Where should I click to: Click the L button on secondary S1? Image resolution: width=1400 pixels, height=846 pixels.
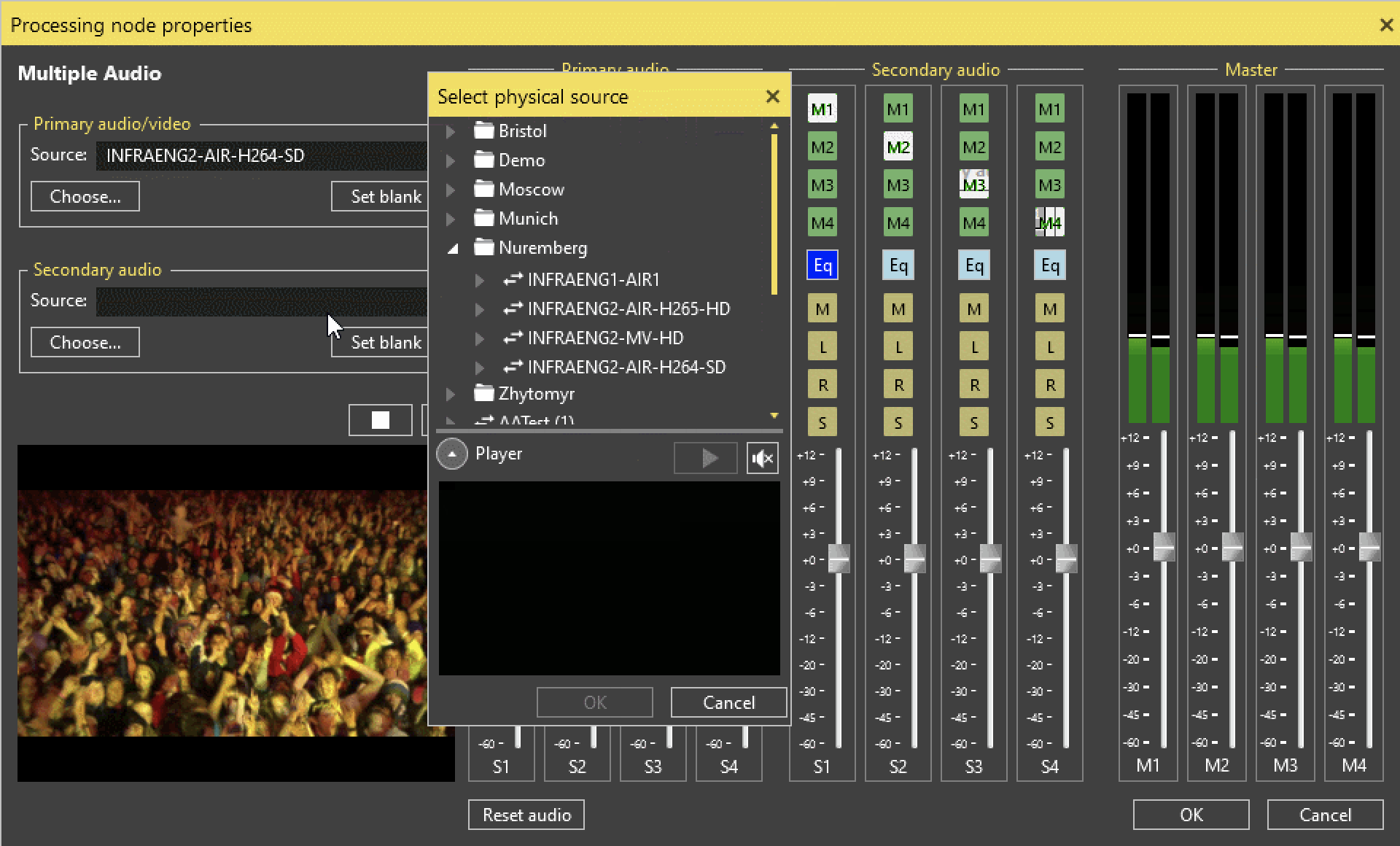pyautogui.click(x=822, y=347)
